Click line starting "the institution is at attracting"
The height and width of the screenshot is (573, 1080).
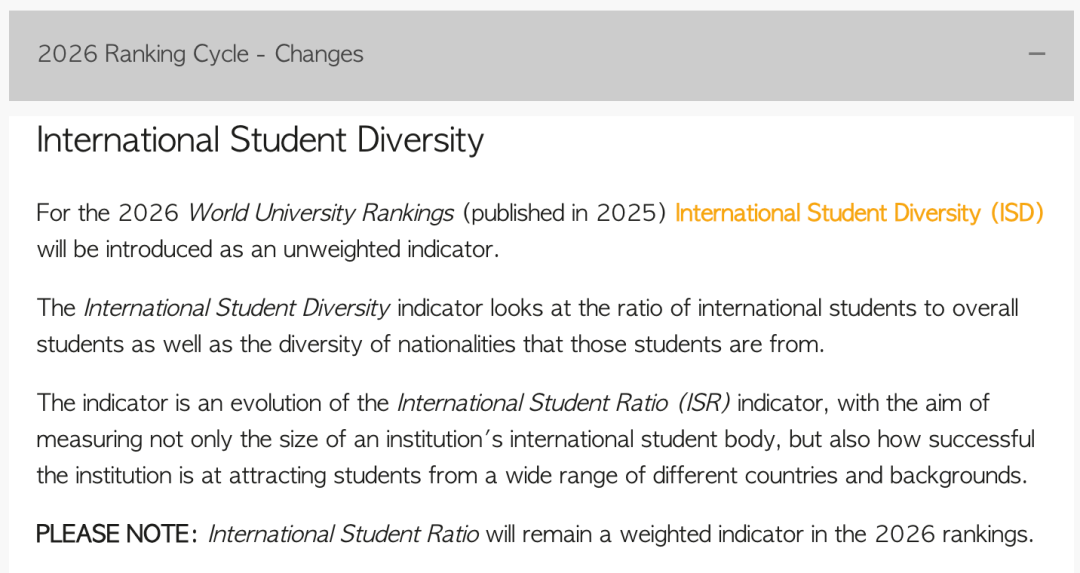tap(530, 475)
